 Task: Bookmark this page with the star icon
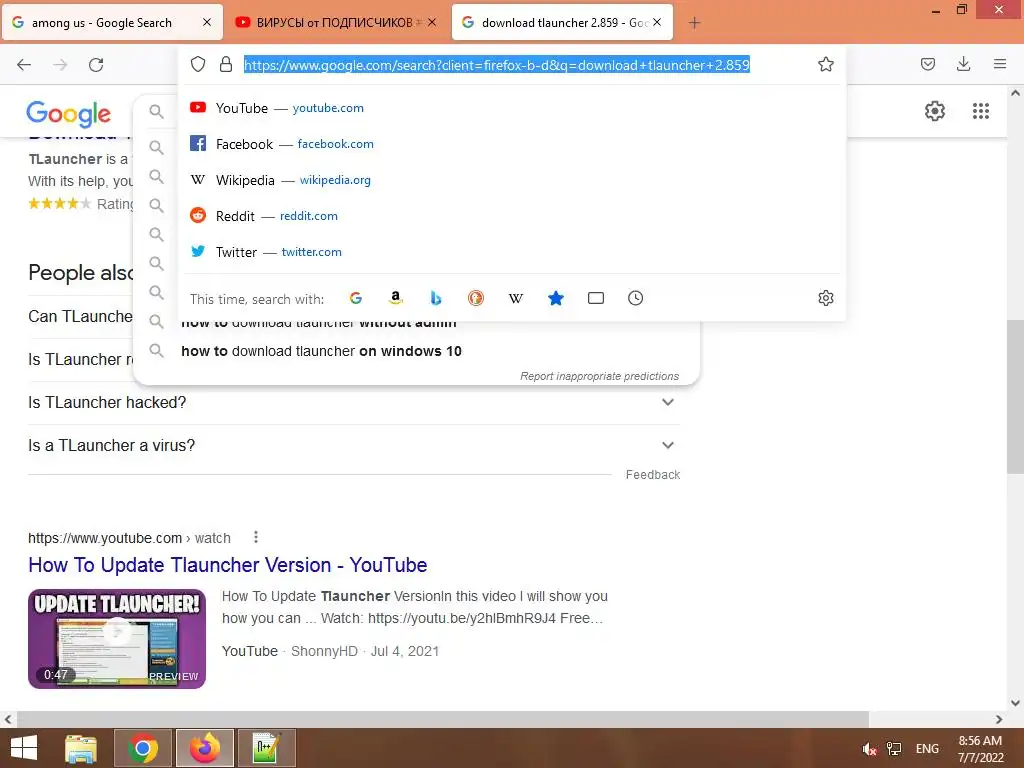point(825,64)
